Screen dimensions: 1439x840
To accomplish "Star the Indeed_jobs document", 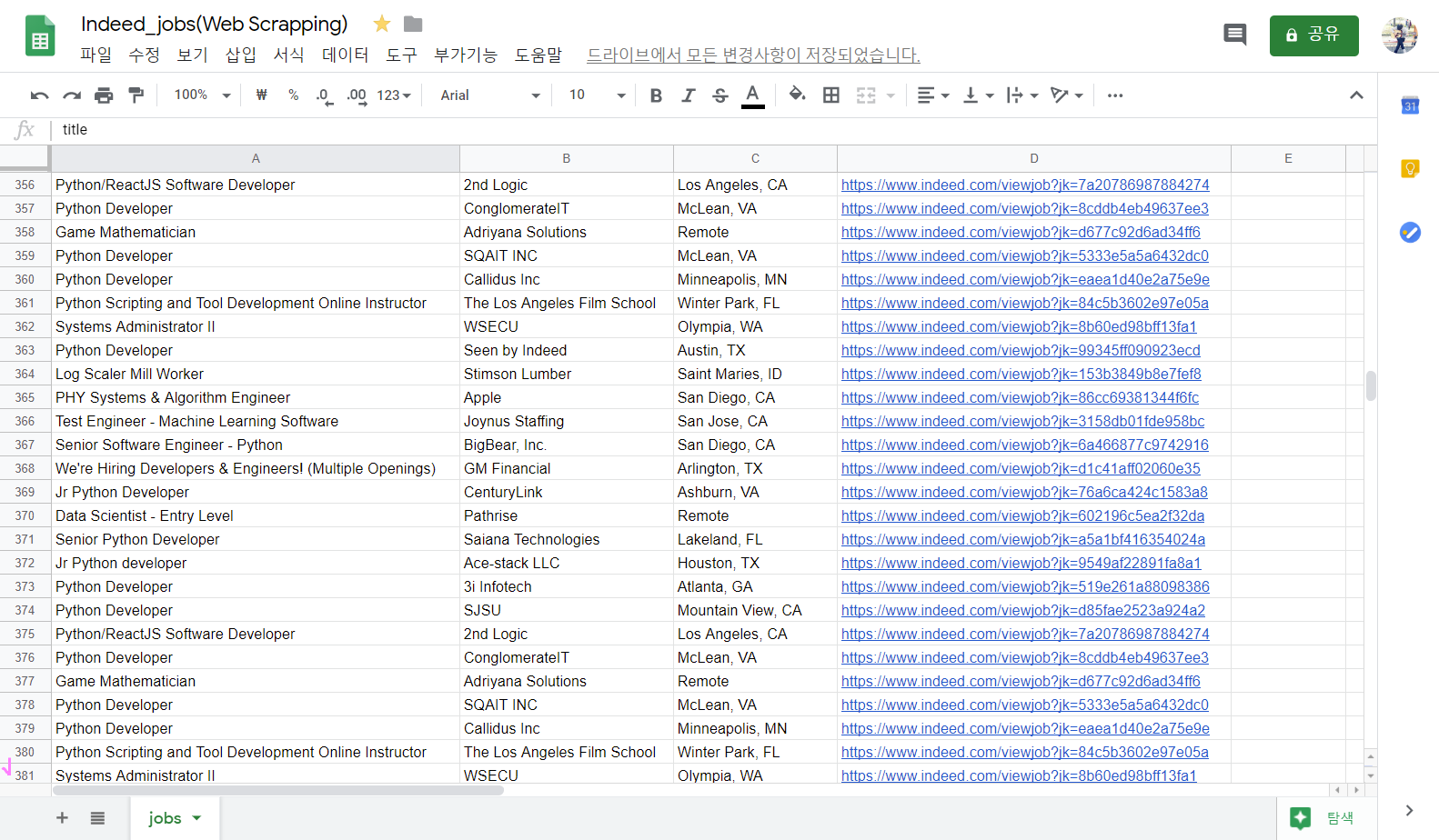I will [x=382, y=24].
